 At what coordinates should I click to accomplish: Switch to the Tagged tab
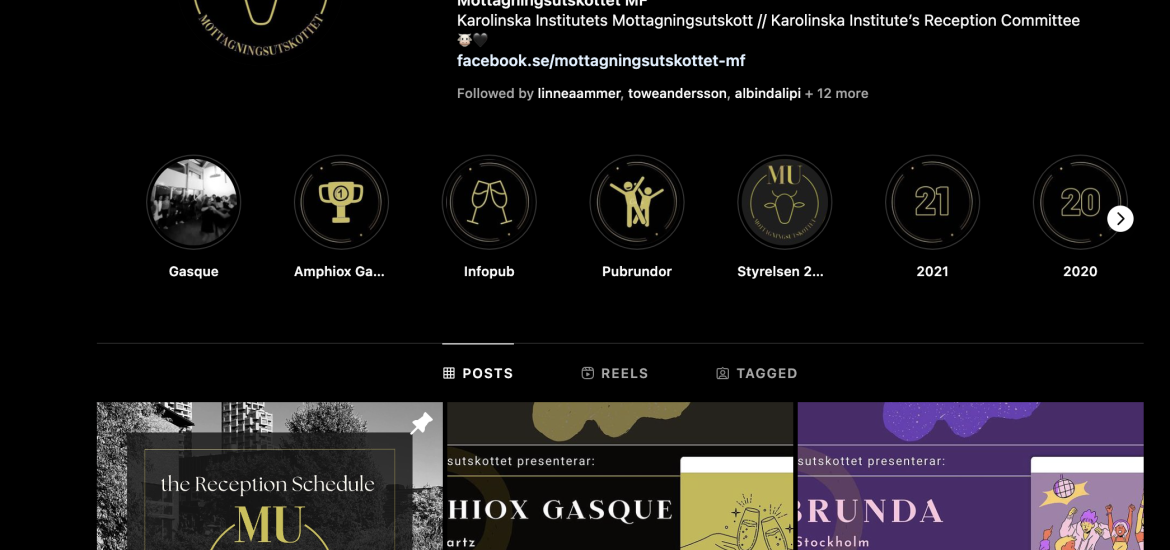(757, 373)
